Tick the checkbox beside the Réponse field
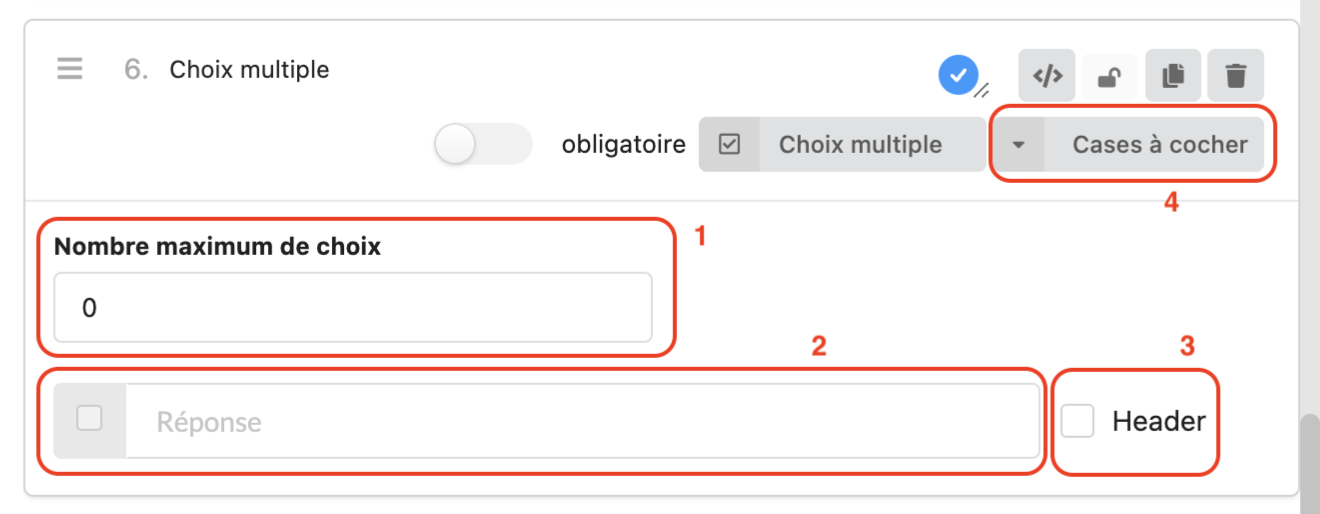 point(90,419)
